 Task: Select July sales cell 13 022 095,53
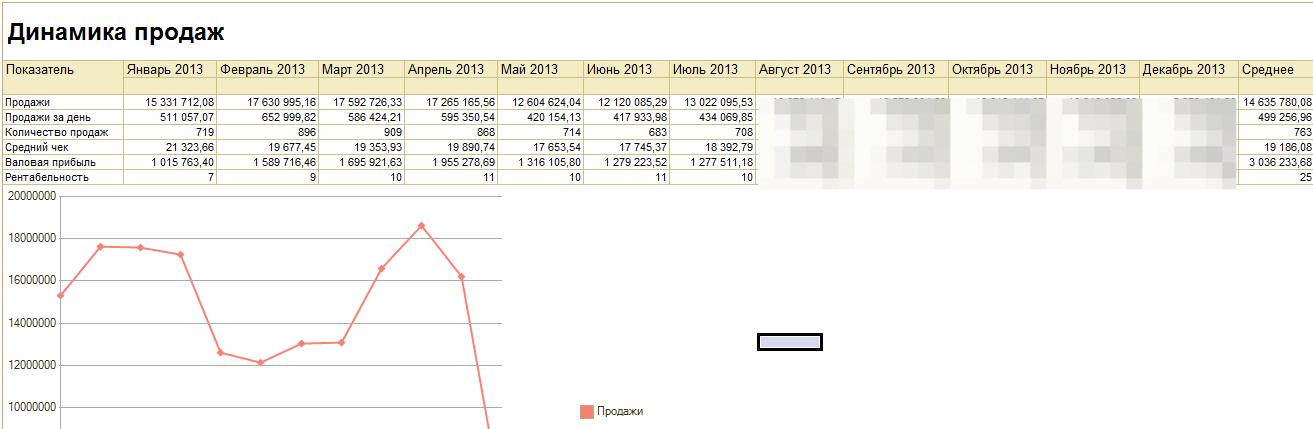[712, 102]
